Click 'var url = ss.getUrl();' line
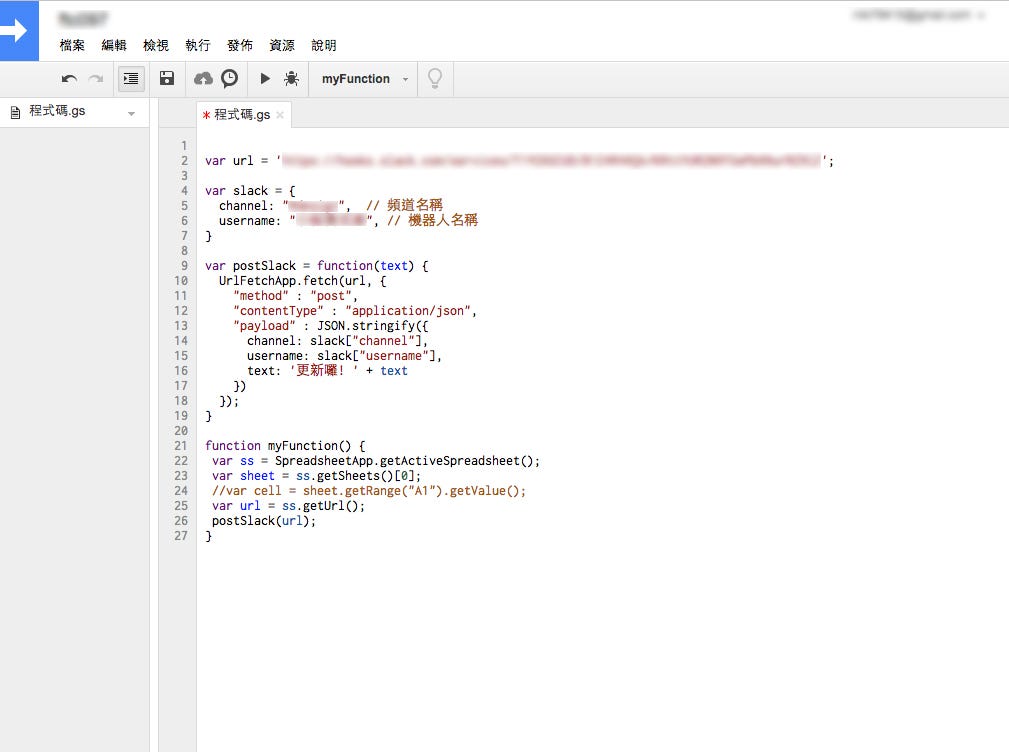The height and width of the screenshot is (752, 1009). point(288,506)
